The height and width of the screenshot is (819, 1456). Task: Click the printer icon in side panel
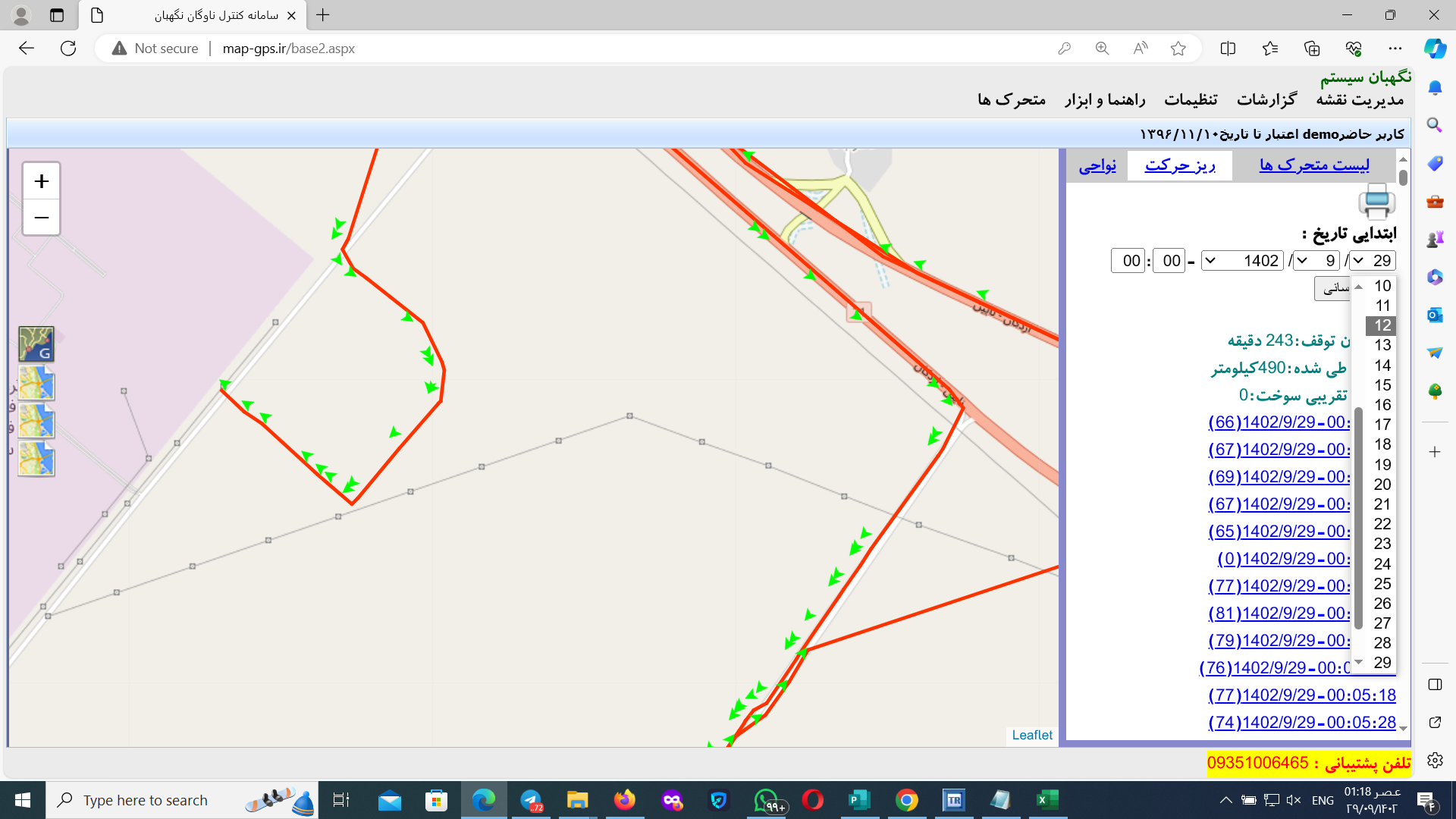pyautogui.click(x=1376, y=202)
